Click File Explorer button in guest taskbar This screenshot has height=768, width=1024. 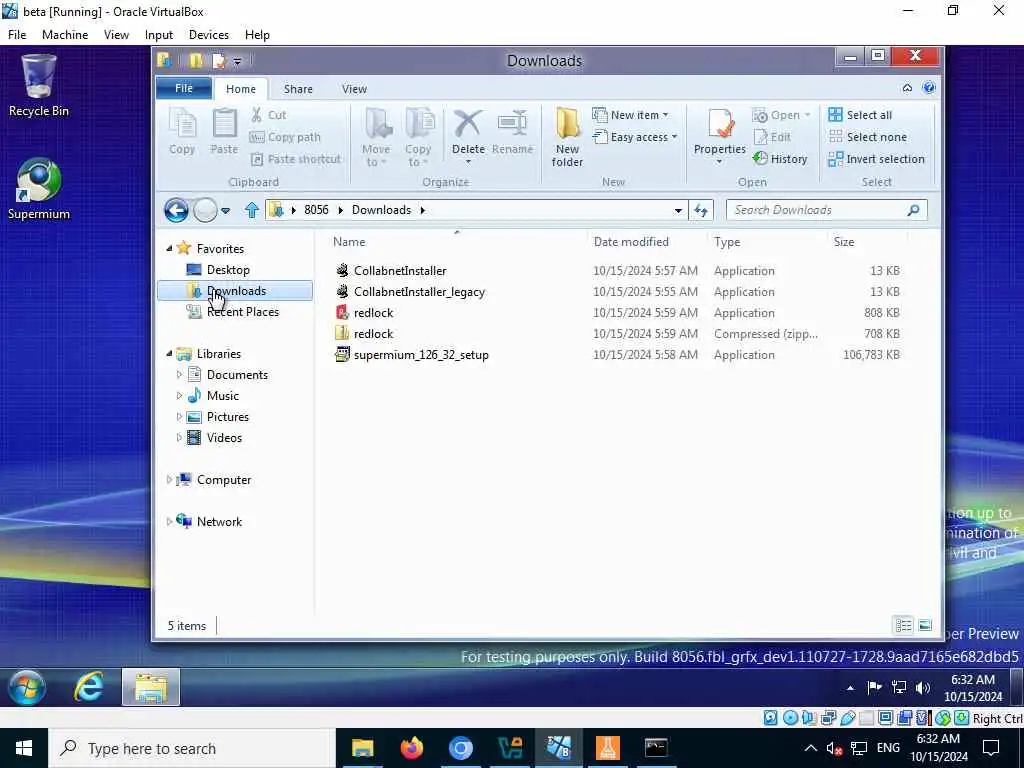coord(151,687)
